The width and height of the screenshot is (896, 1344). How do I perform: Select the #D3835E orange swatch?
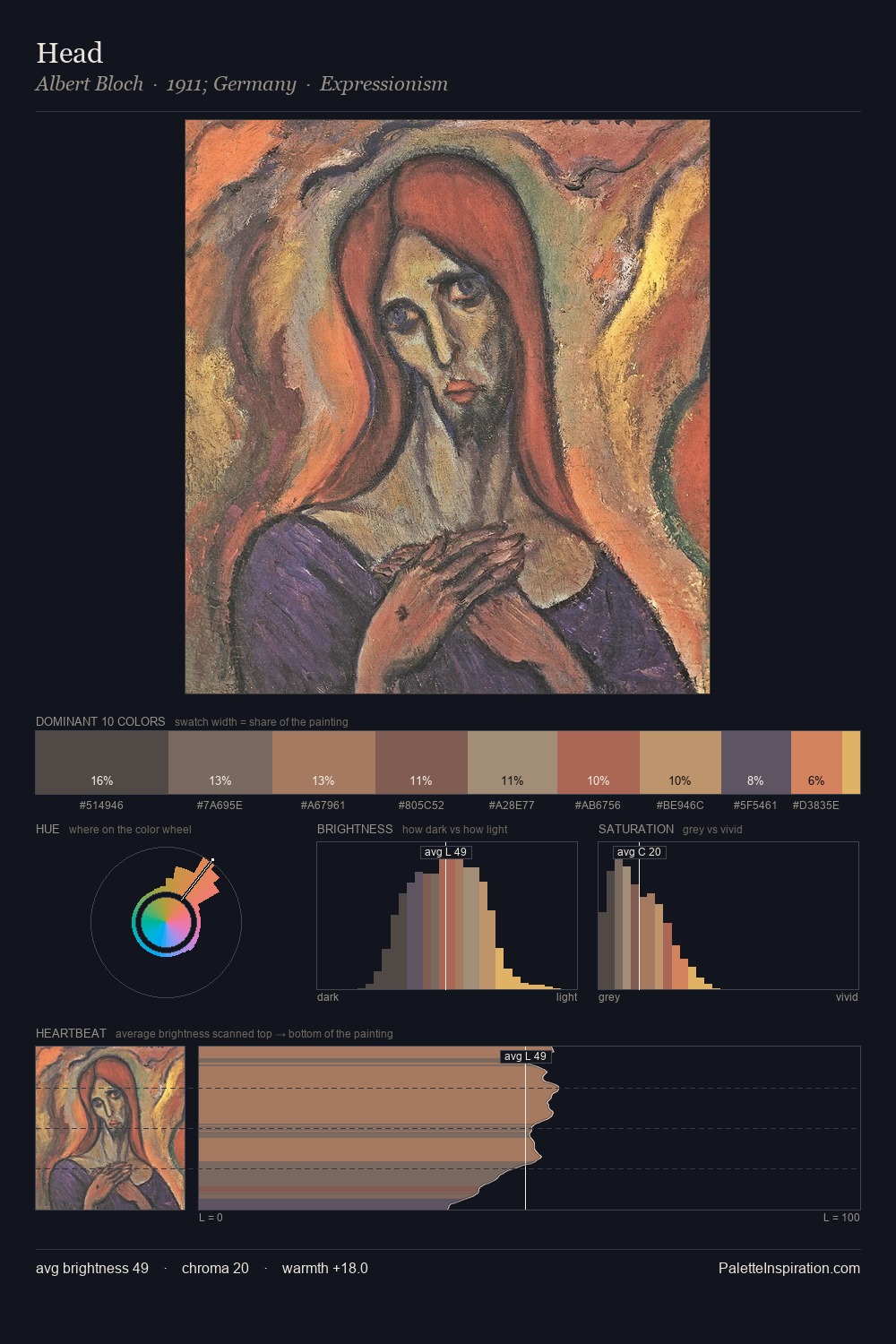(816, 762)
